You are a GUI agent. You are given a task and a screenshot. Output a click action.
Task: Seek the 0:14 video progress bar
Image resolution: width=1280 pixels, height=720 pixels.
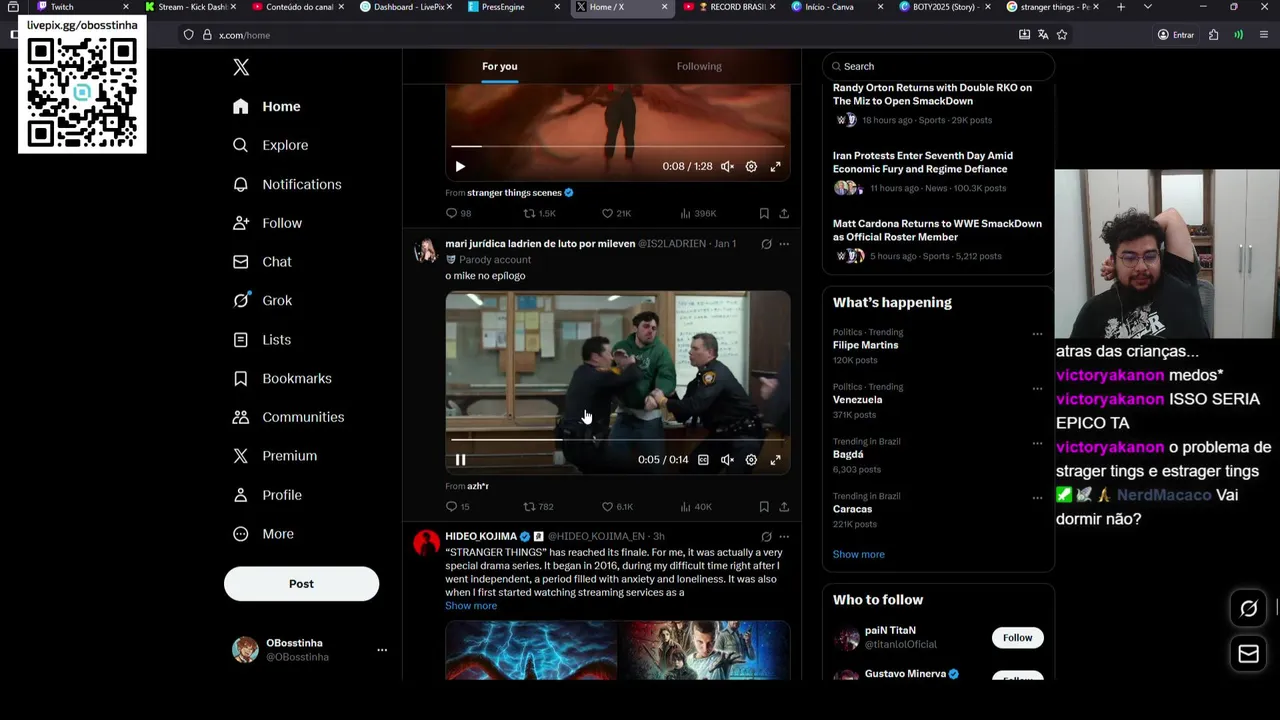click(618, 439)
